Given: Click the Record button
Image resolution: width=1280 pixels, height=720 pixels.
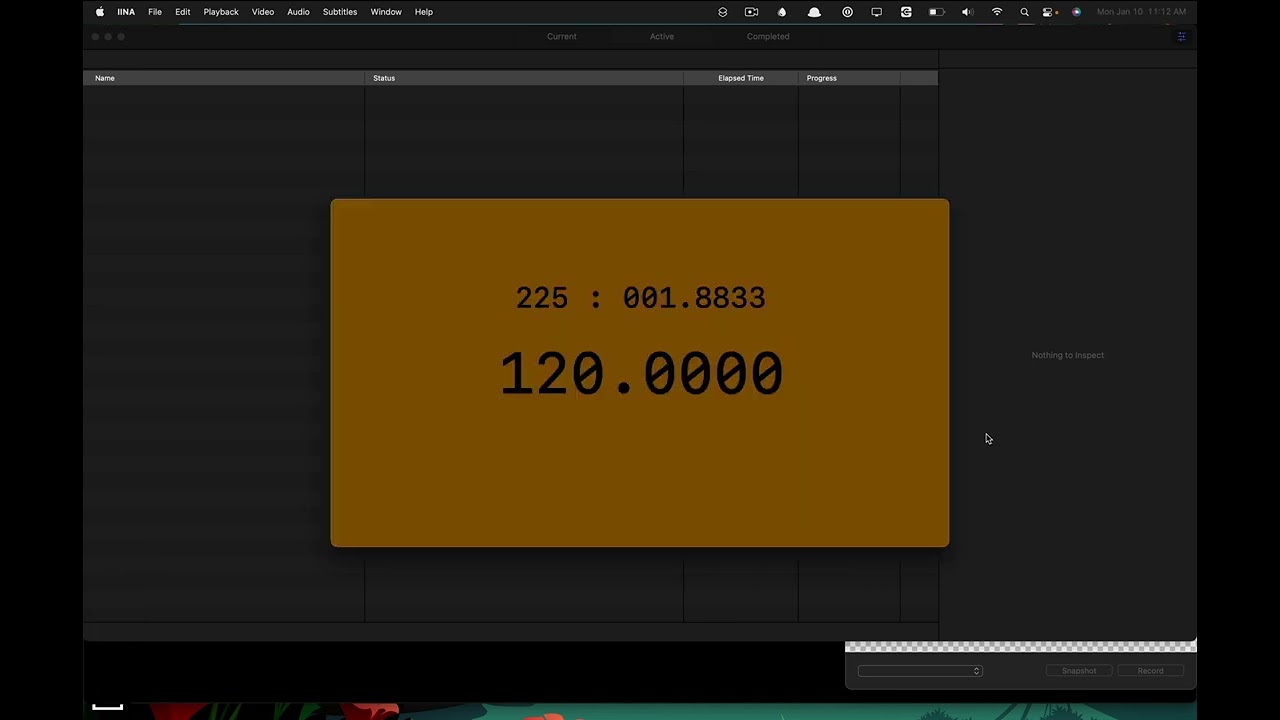Looking at the screenshot, I should (1150, 671).
